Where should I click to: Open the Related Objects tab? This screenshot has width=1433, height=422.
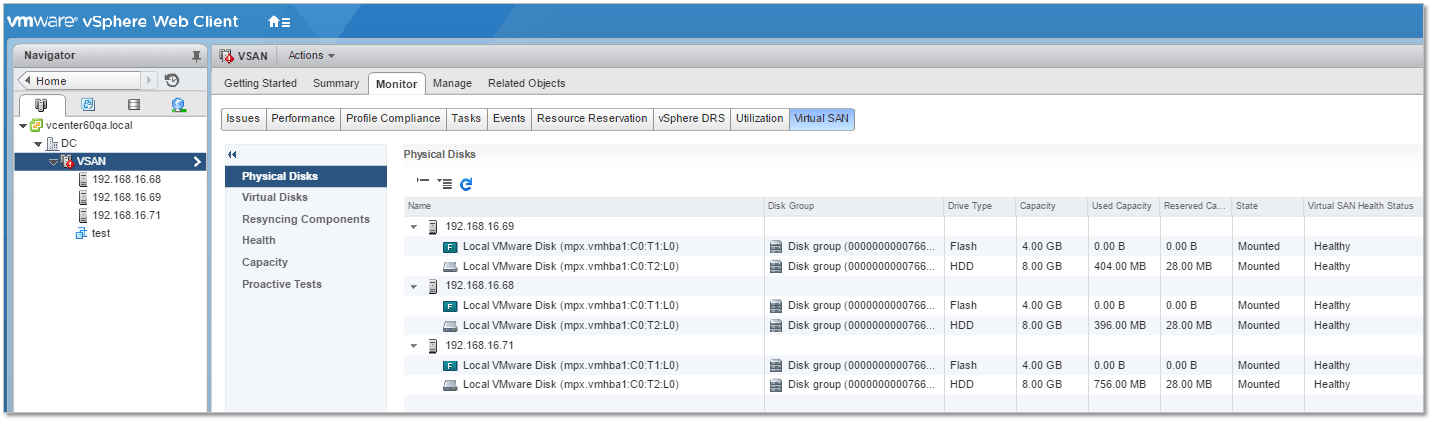527,83
